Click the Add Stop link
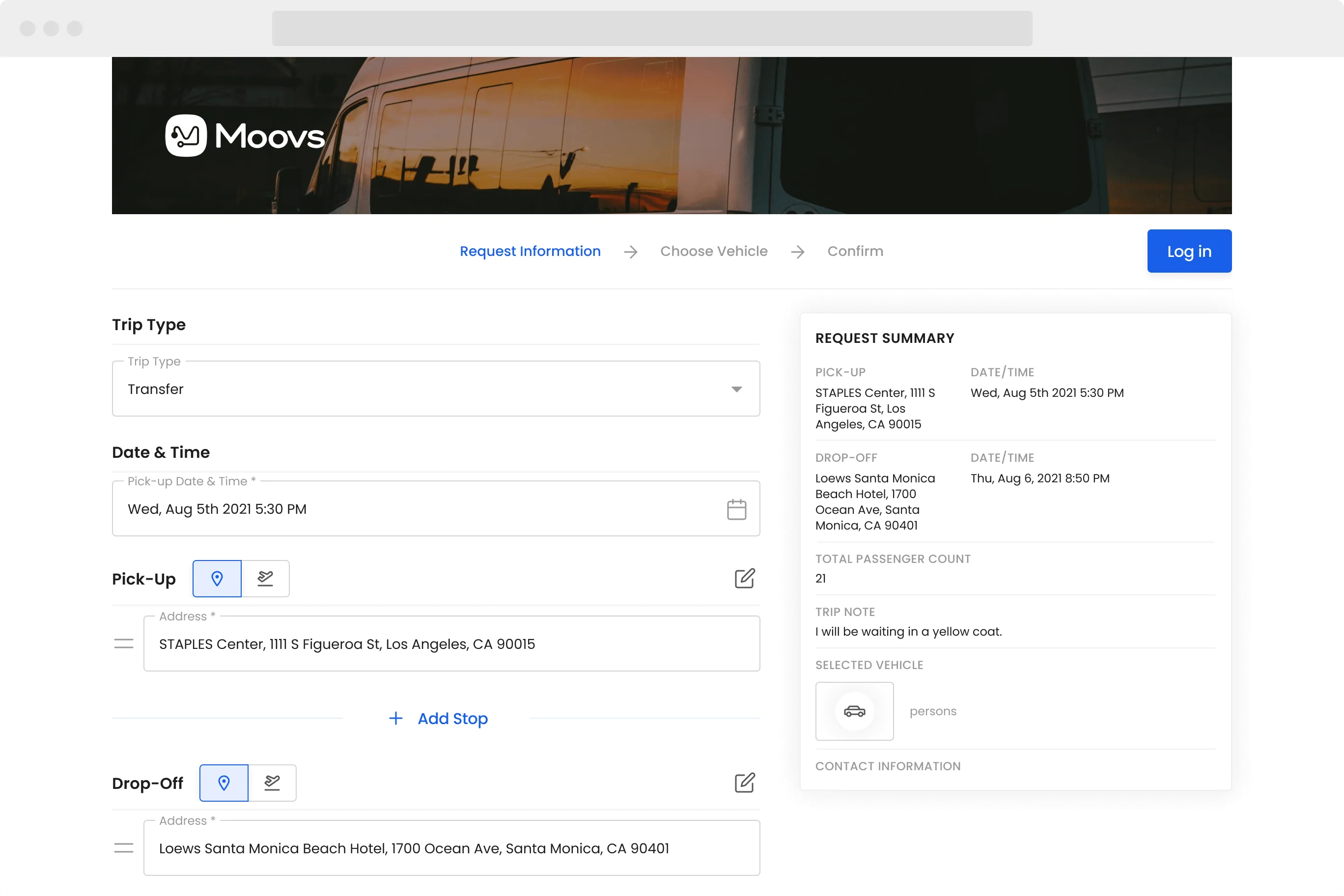Viewport: 1344px width, 896px height. click(x=452, y=718)
